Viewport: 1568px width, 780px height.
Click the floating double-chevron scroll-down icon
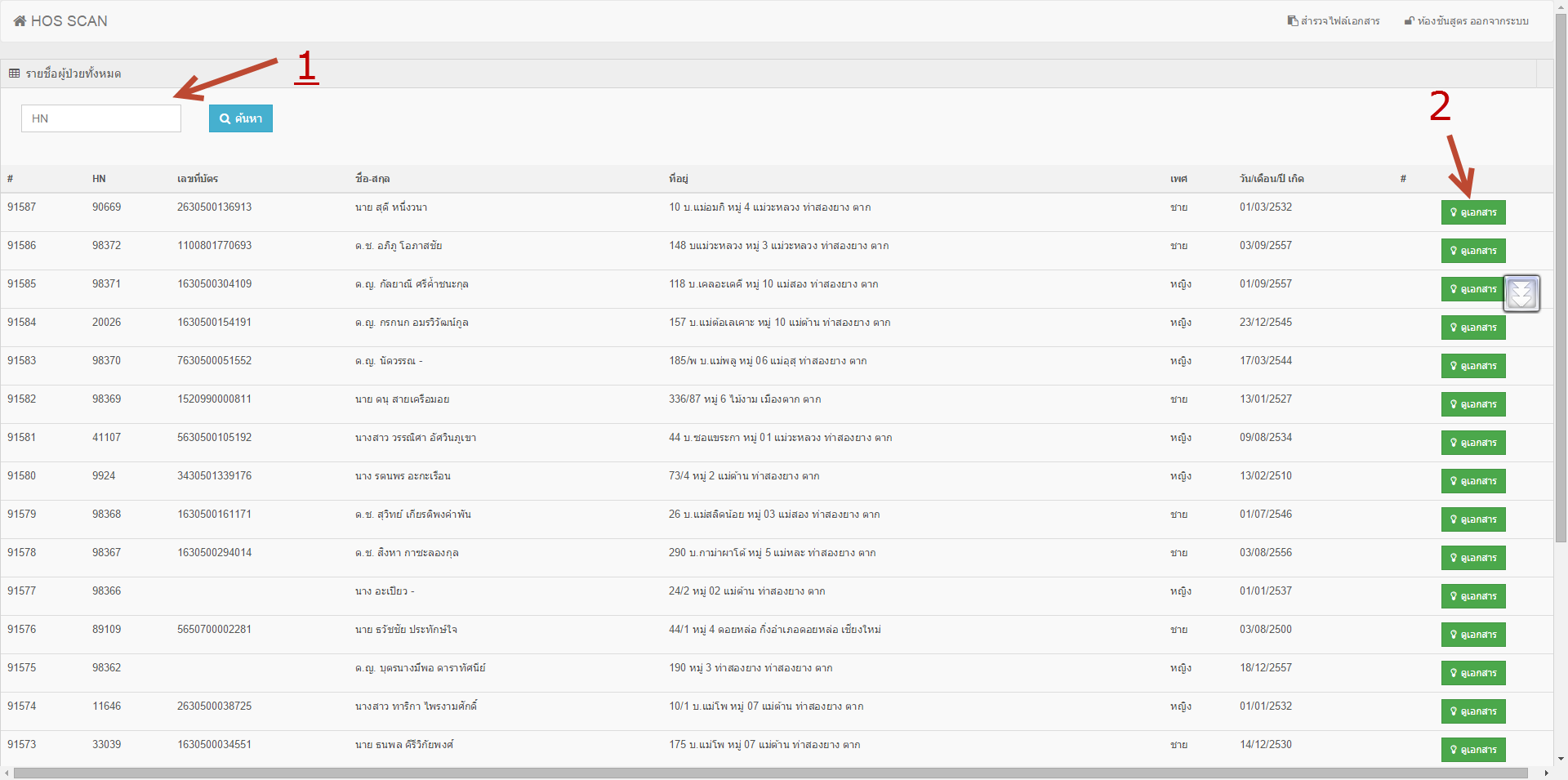pos(1521,293)
